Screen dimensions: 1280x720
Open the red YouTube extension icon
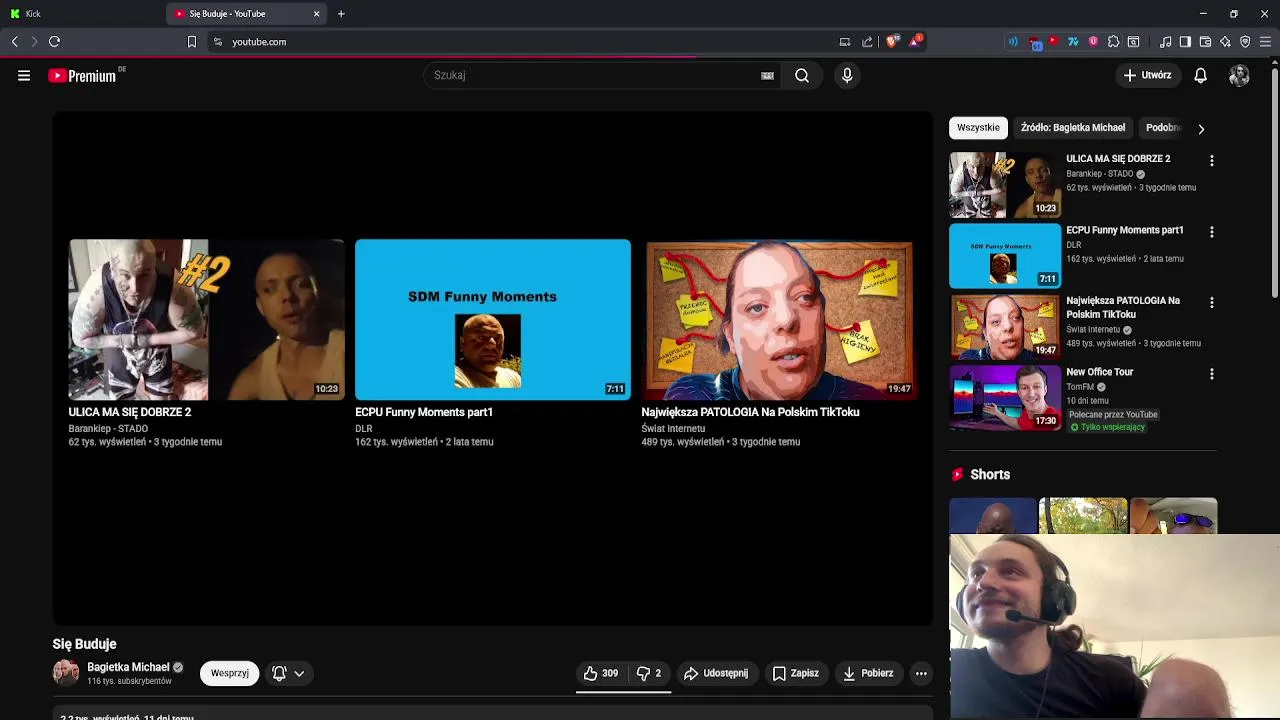click(x=1053, y=42)
